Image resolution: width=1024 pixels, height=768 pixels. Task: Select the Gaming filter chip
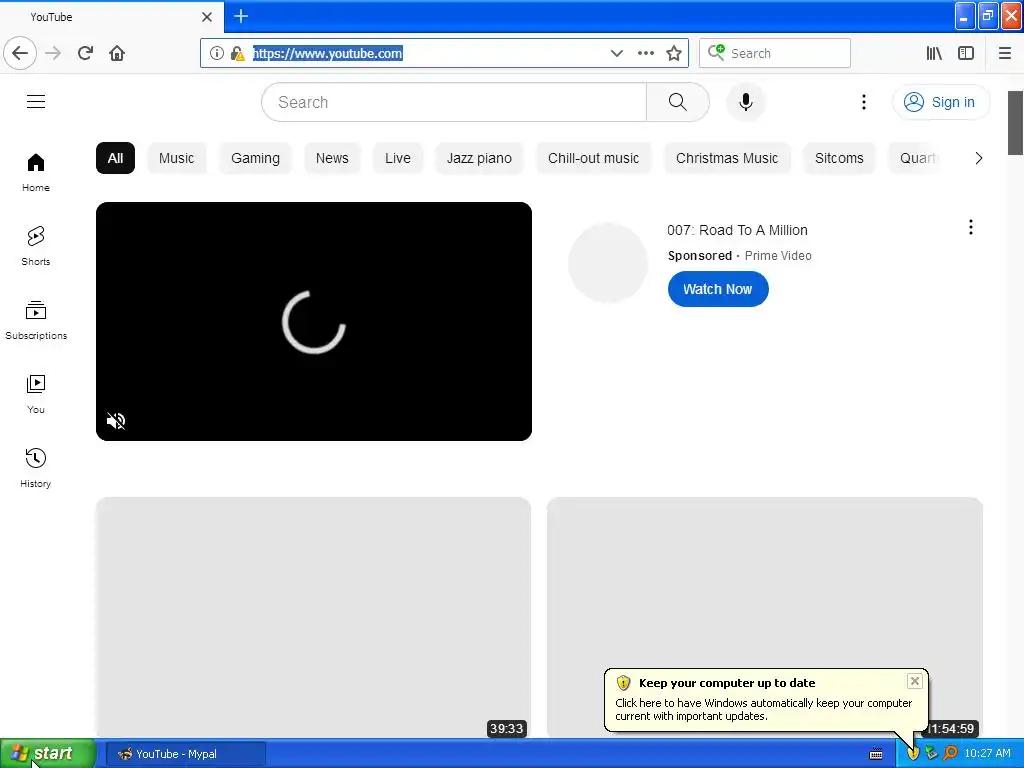tap(255, 158)
